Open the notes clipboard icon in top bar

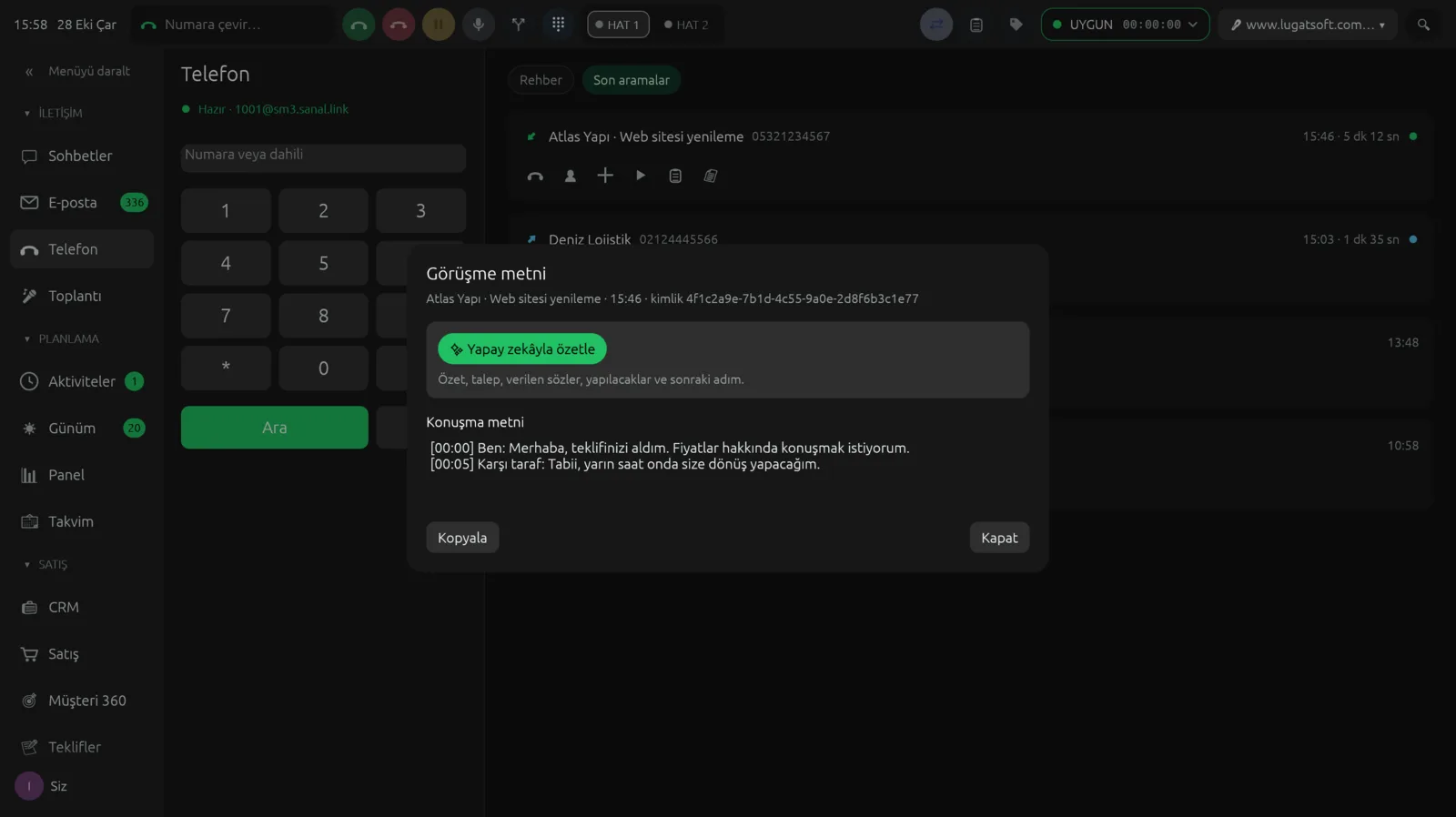(976, 25)
